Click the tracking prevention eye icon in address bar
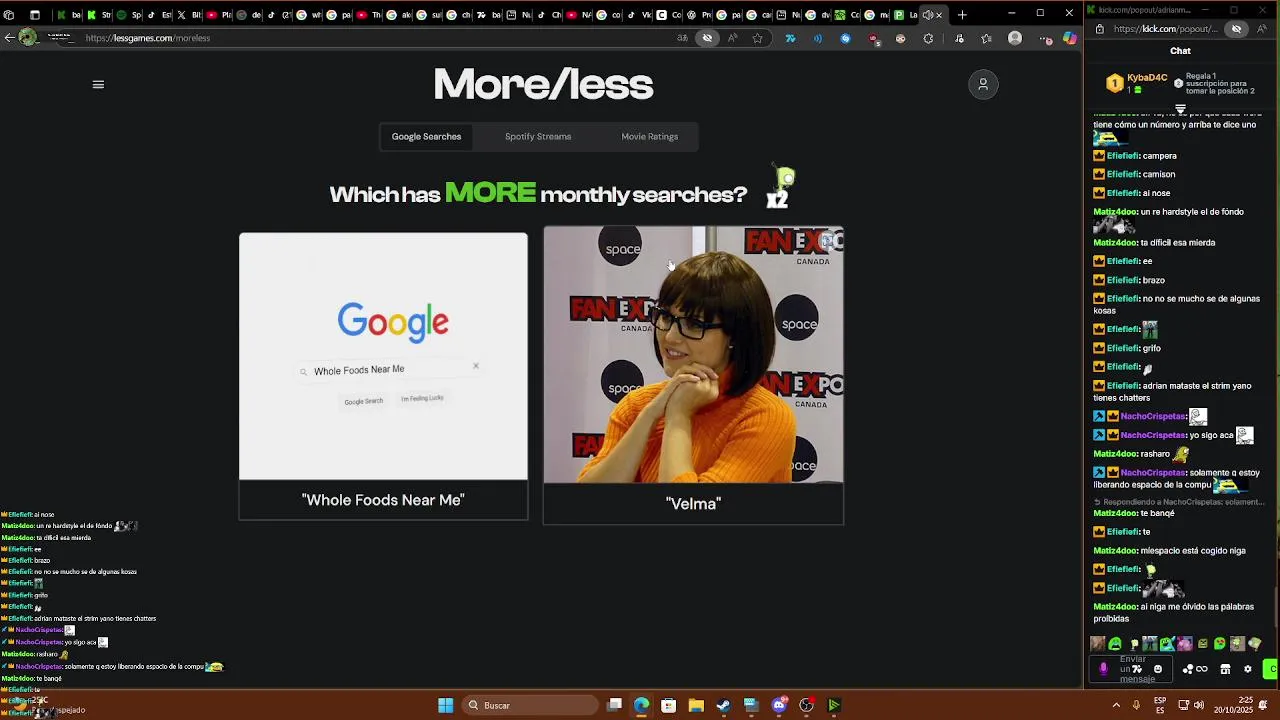The width and height of the screenshot is (1280, 720). (x=707, y=38)
